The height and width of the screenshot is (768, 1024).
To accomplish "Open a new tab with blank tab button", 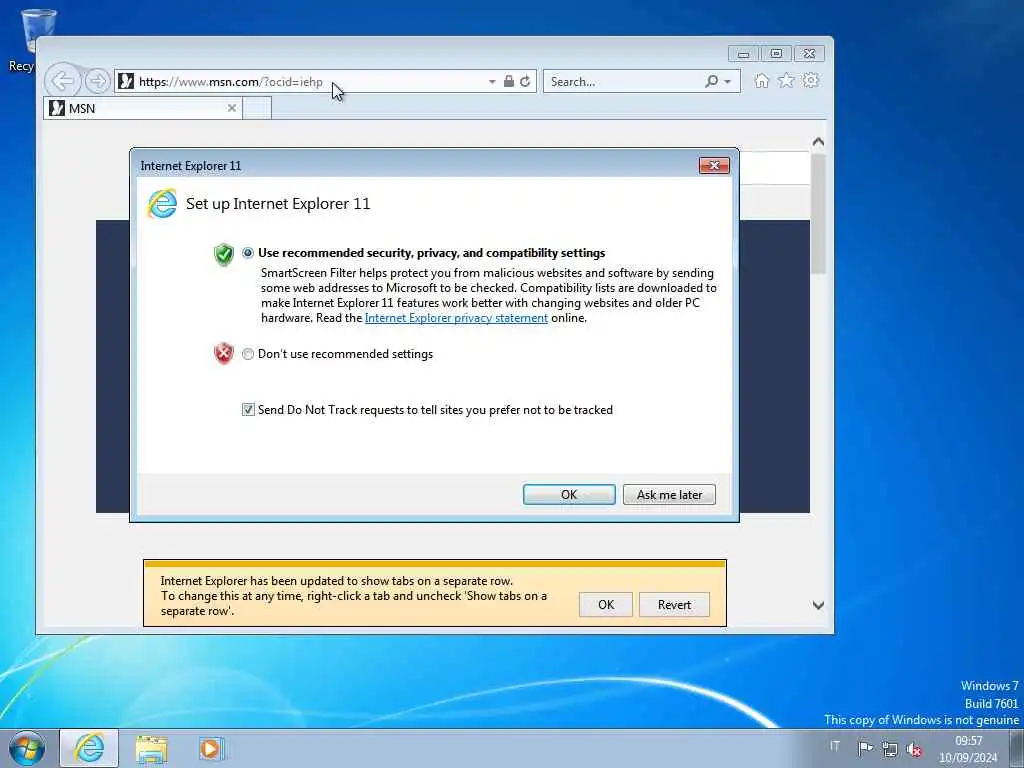I will pos(257,108).
